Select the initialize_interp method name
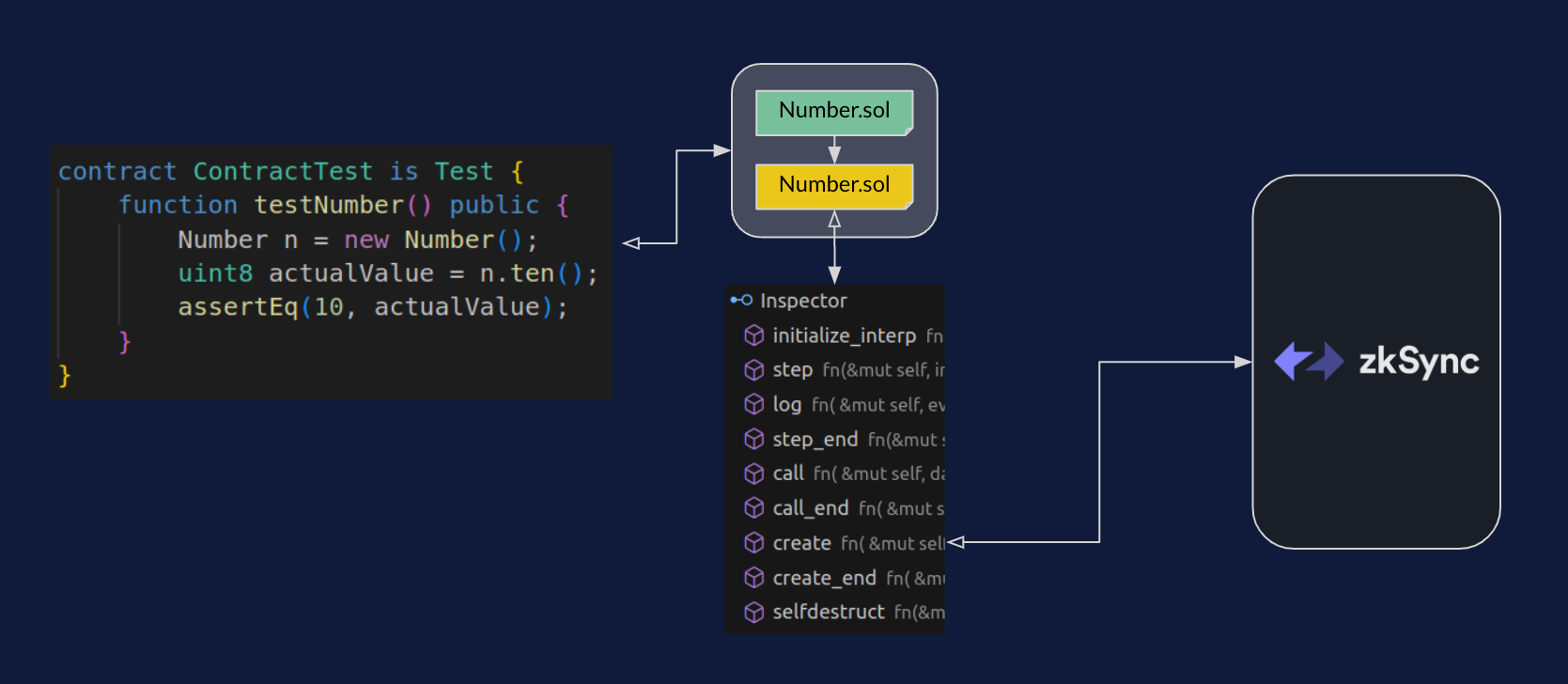The height and width of the screenshot is (684, 1568). point(844,335)
